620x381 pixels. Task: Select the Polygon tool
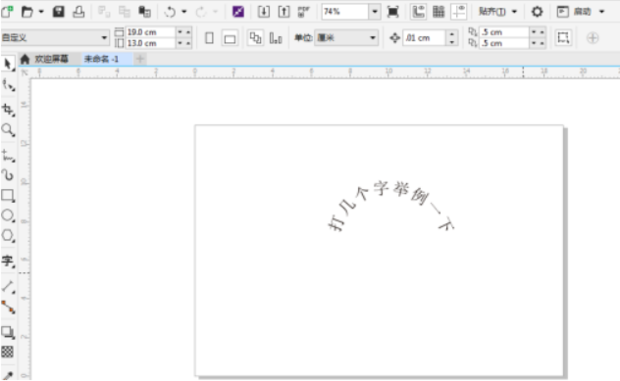[x=8, y=236]
